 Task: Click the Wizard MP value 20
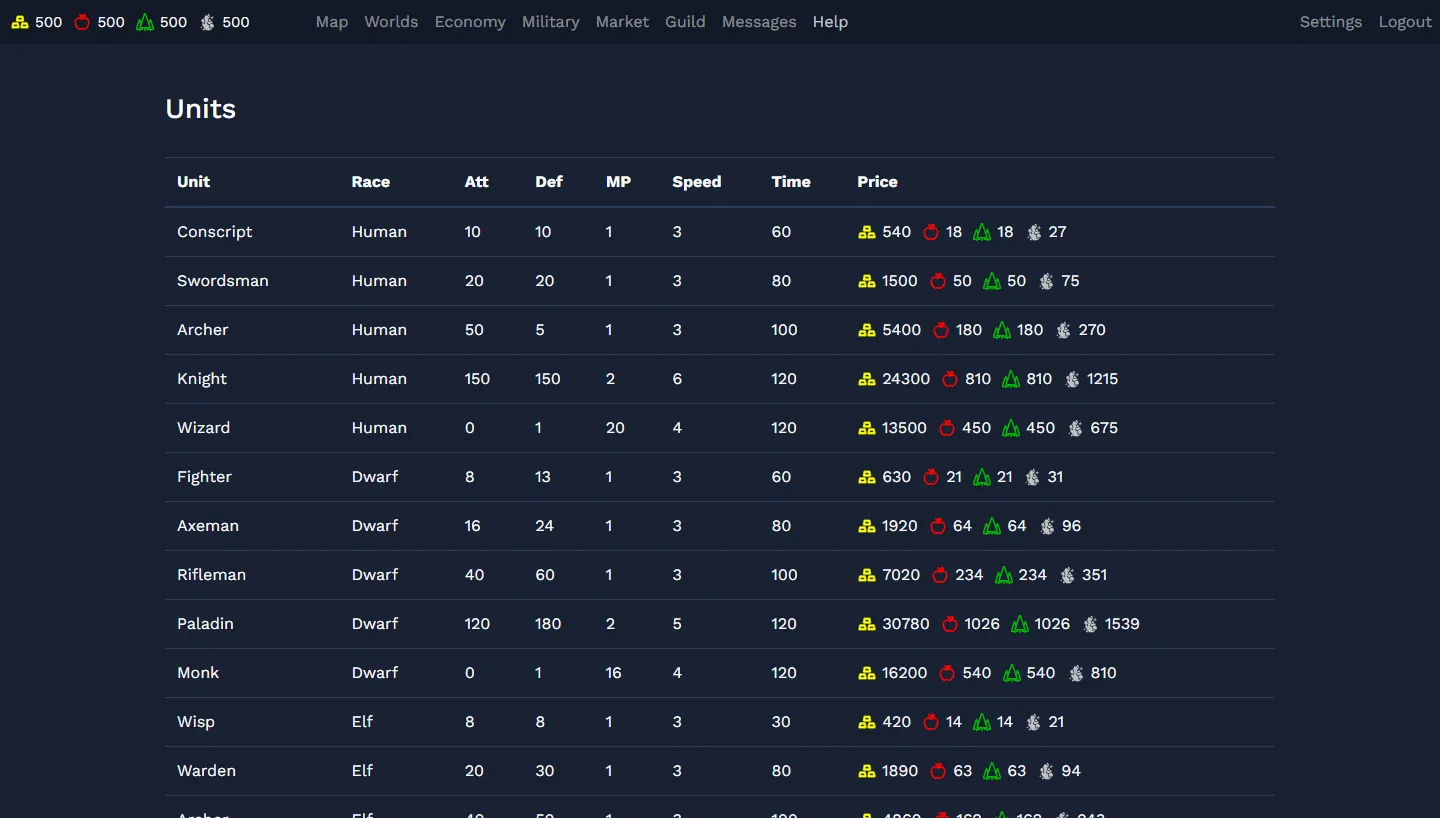615,428
